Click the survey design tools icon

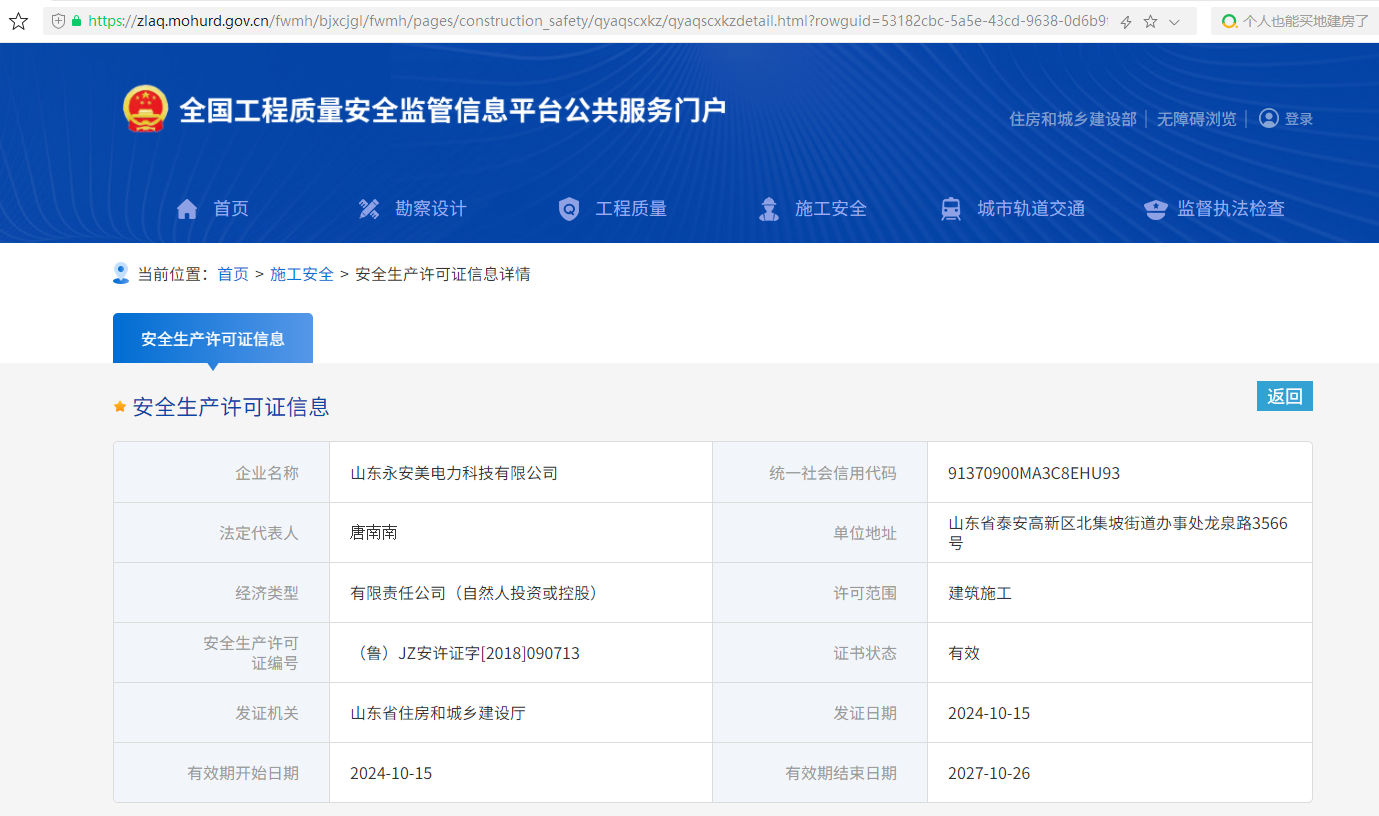point(369,209)
